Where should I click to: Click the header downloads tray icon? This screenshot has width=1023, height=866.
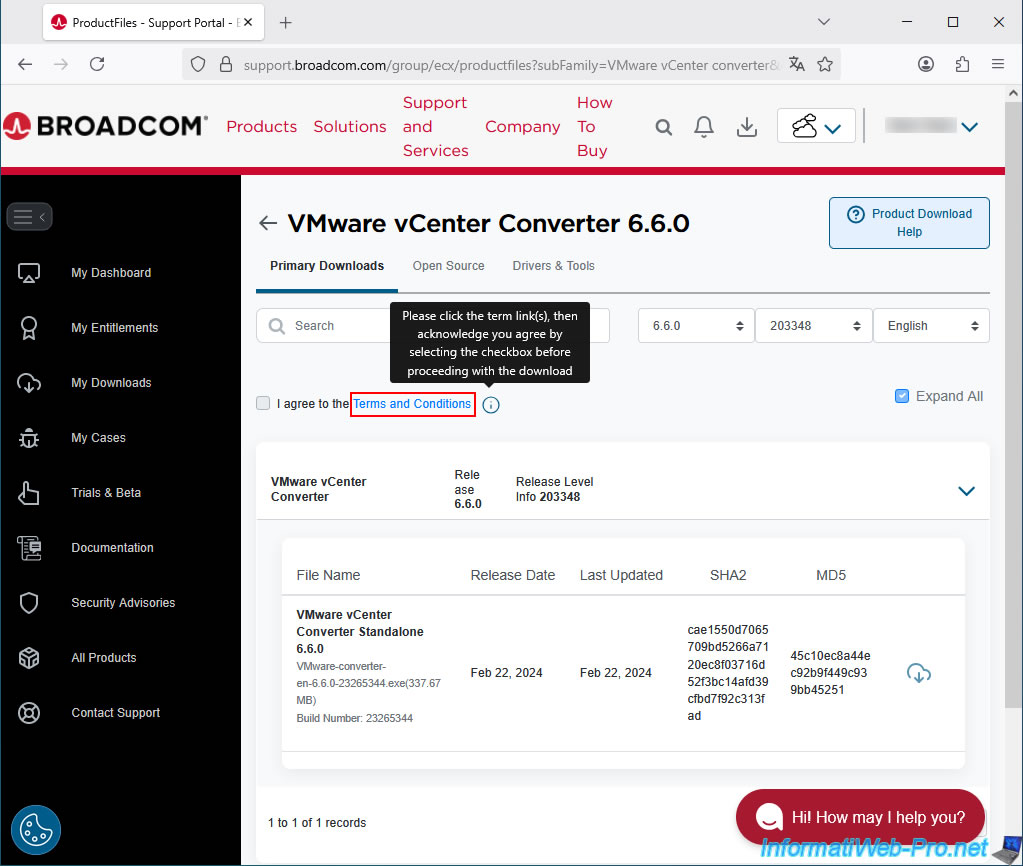pos(746,127)
